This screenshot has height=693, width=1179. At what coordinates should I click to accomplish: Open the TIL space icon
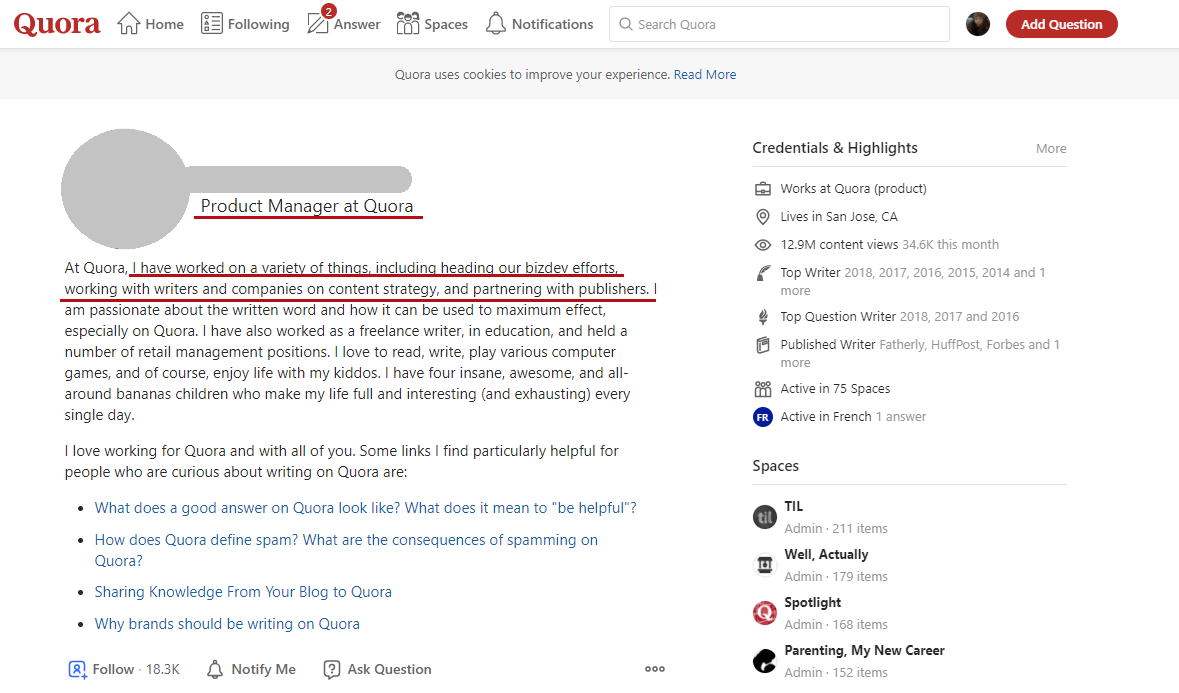[765, 517]
